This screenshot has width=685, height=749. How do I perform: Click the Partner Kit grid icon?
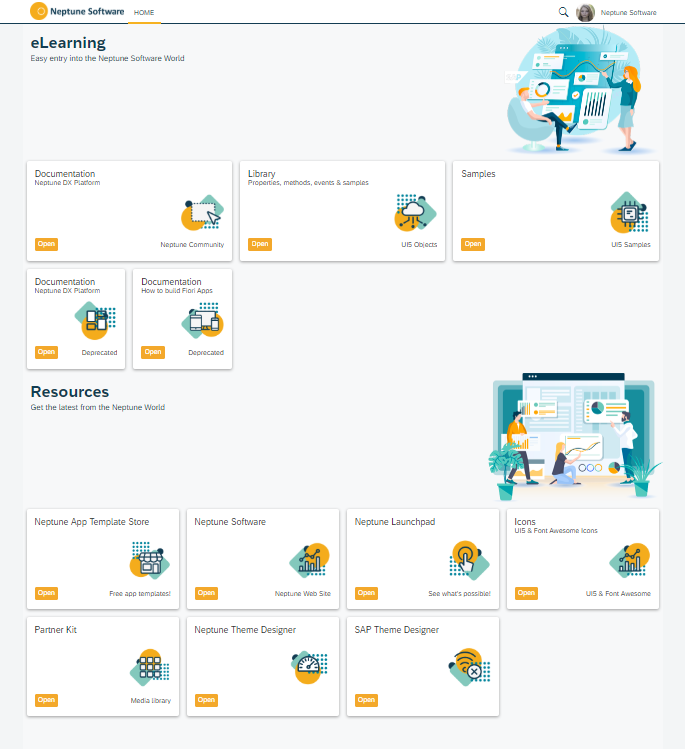[x=150, y=667]
